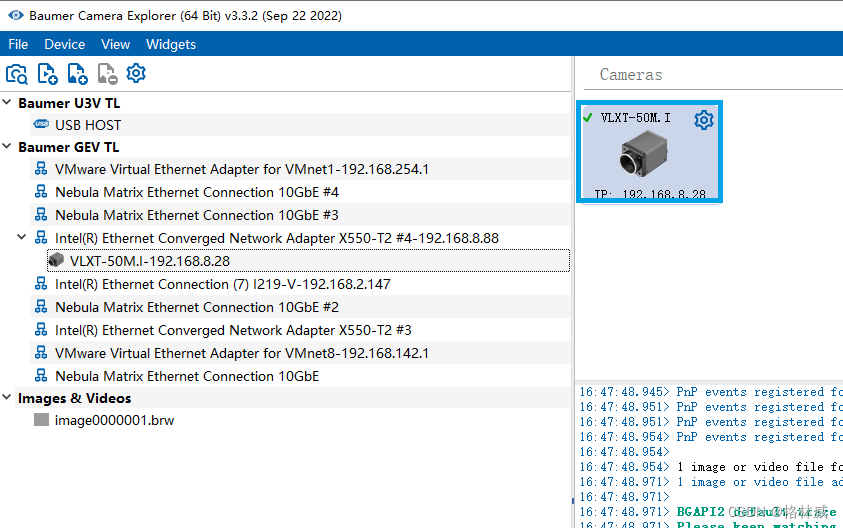Open the Device menu

pyautogui.click(x=65, y=44)
